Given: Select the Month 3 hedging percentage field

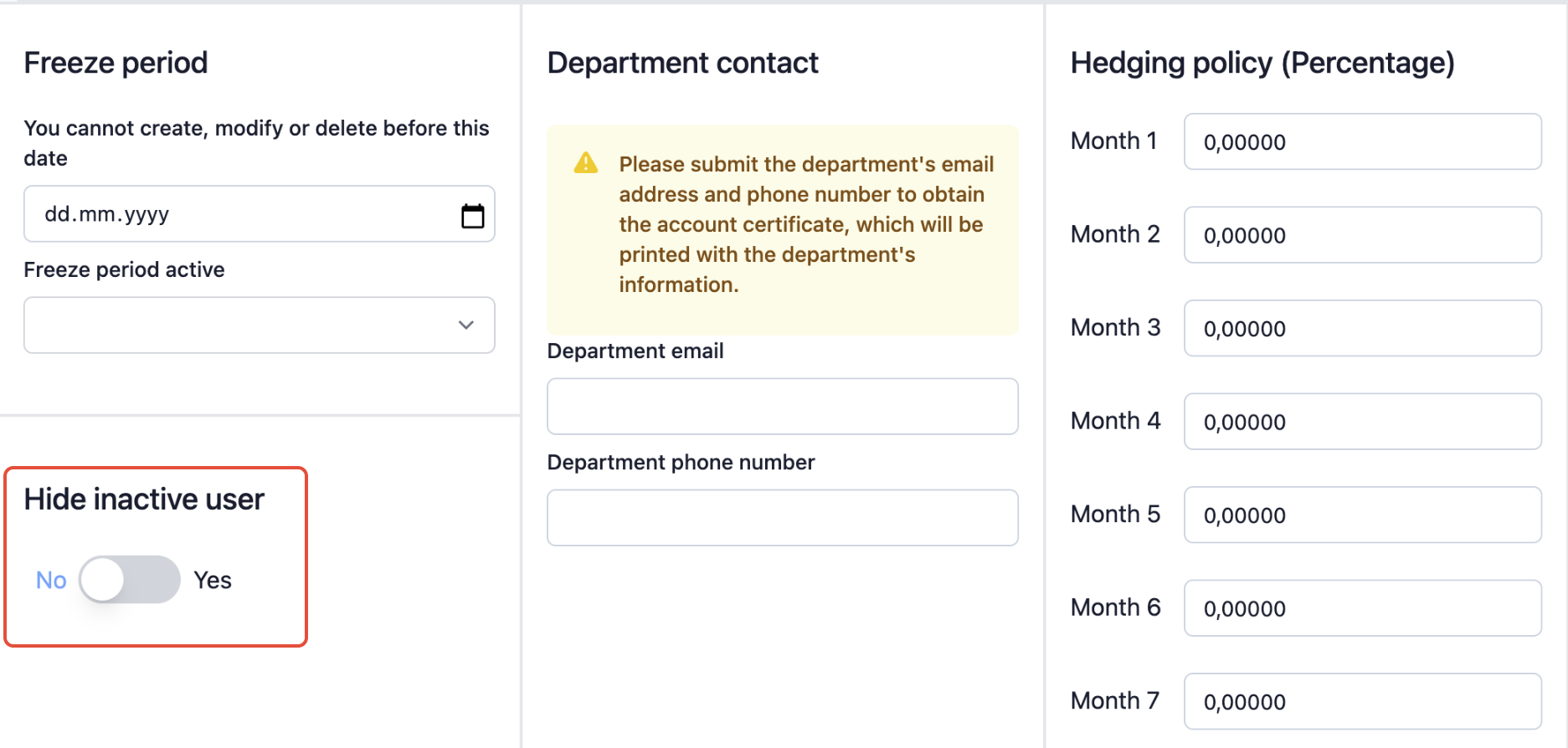Looking at the screenshot, I should point(1363,328).
